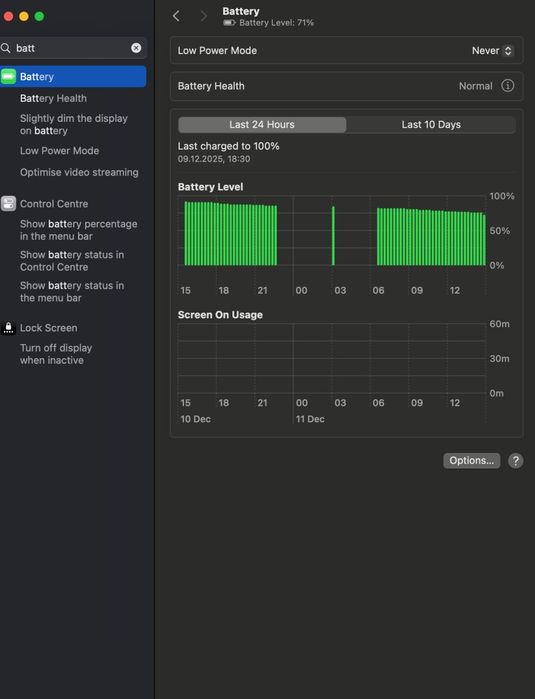Click the single green bar near 03
535x699 pixels.
tap(333, 236)
